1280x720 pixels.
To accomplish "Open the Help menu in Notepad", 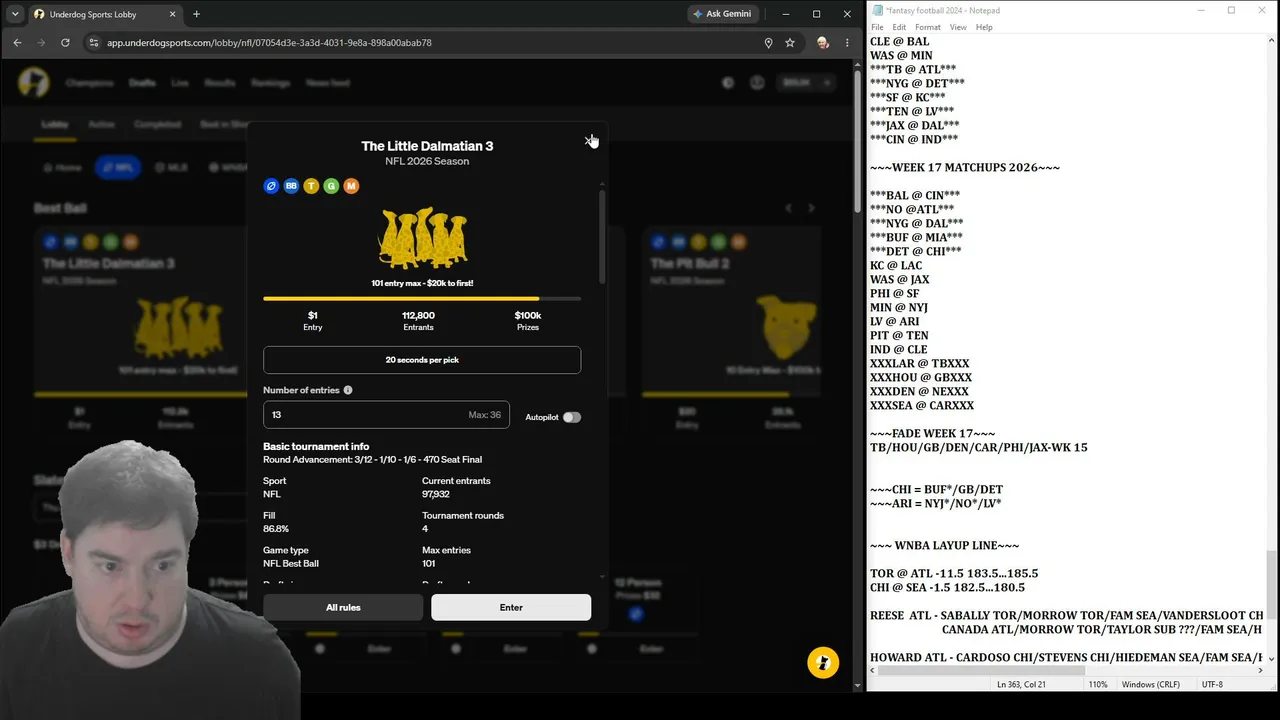I will tap(984, 27).
